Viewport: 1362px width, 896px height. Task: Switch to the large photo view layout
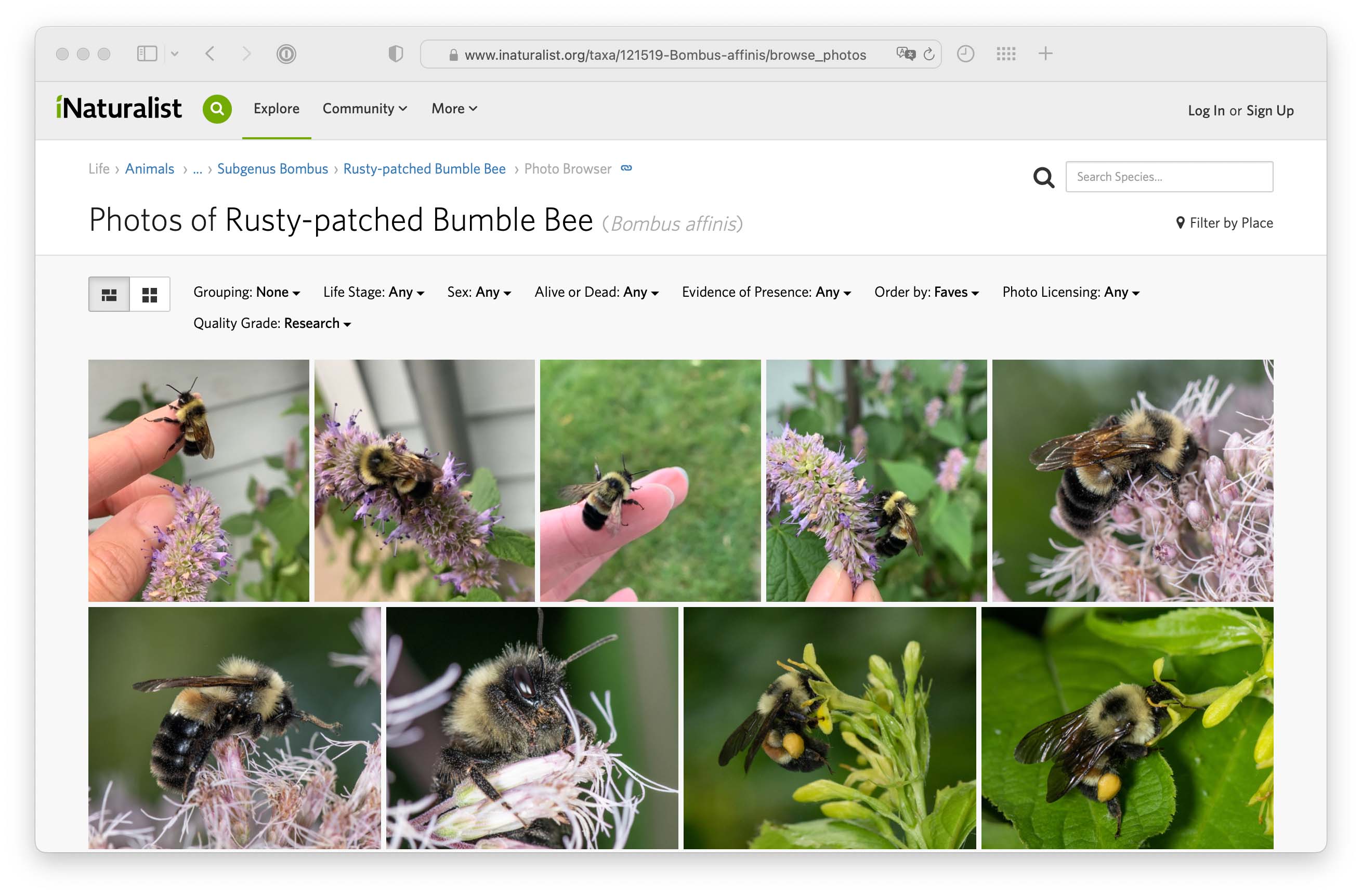(109, 294)
